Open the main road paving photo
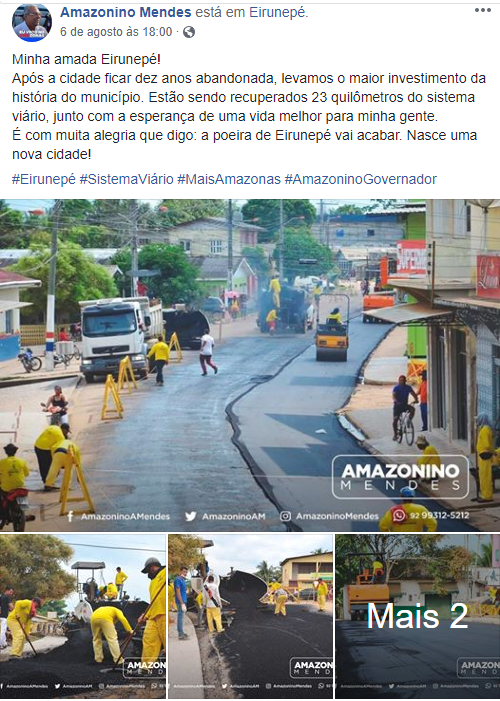Screen dimensions: 500x701 (x=250, y=365)
